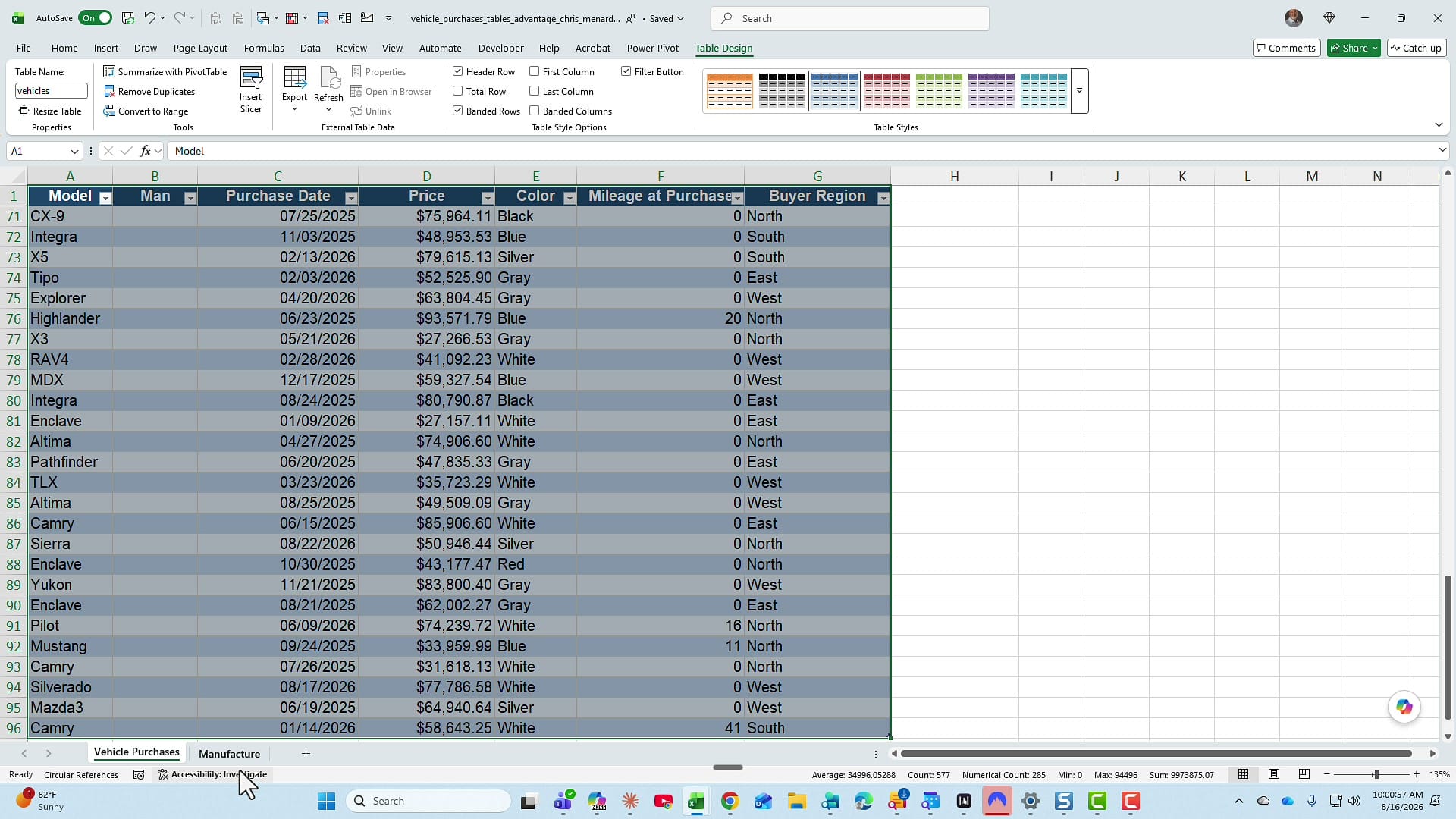Viewport: 1456px width, 819px height.
Task: Click the macro recording status icon
Action: [139, 774]
